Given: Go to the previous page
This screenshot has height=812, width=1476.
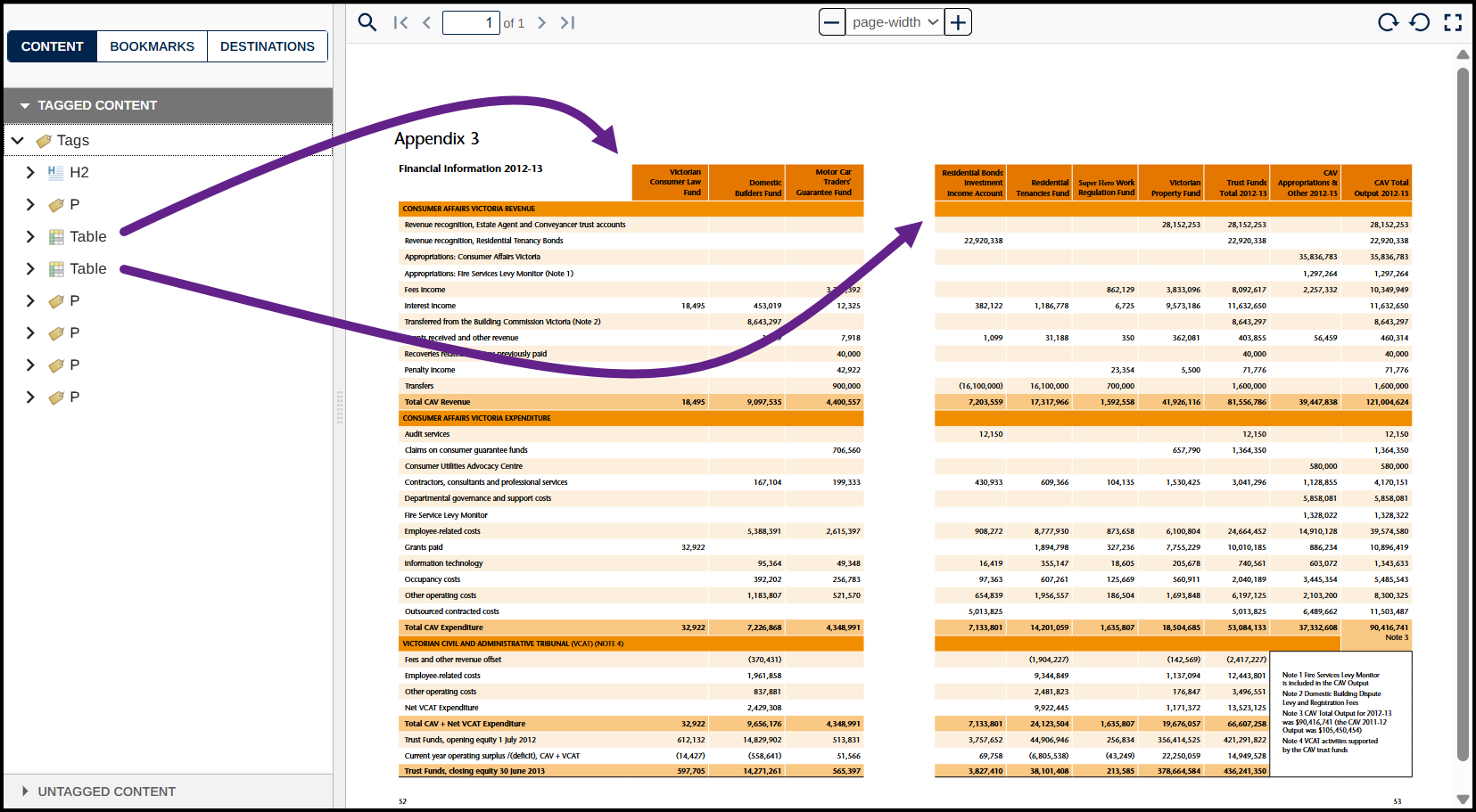Looking at the screenshot, I should (426, 22).
